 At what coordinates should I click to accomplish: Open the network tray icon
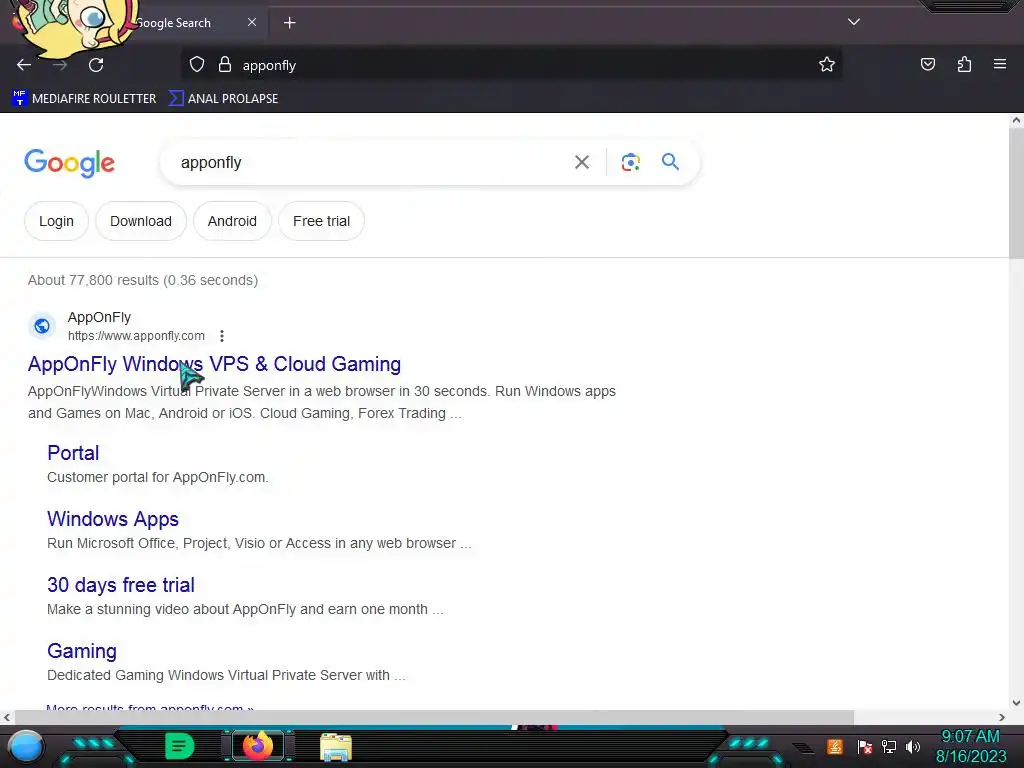pos(889,746)
